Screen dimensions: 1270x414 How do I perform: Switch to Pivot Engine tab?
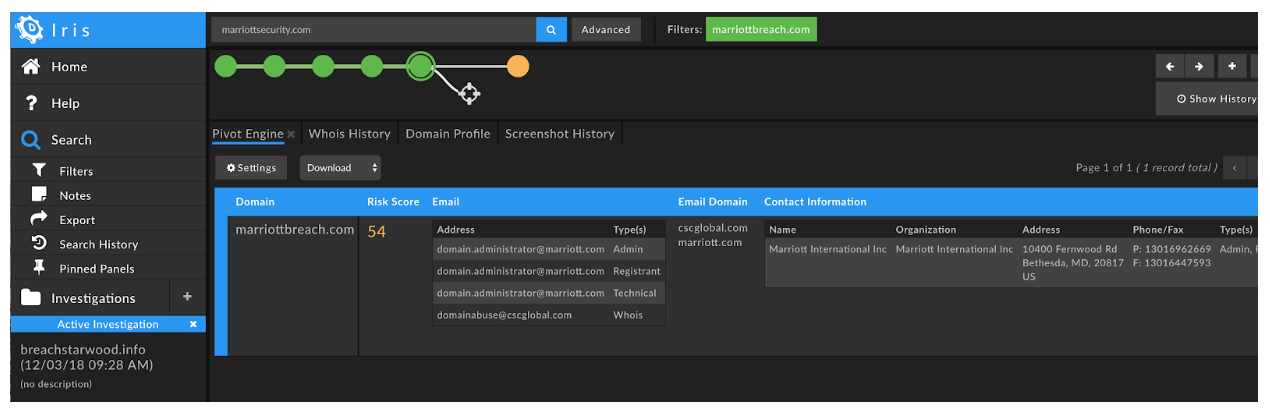(x=247, y=133)
